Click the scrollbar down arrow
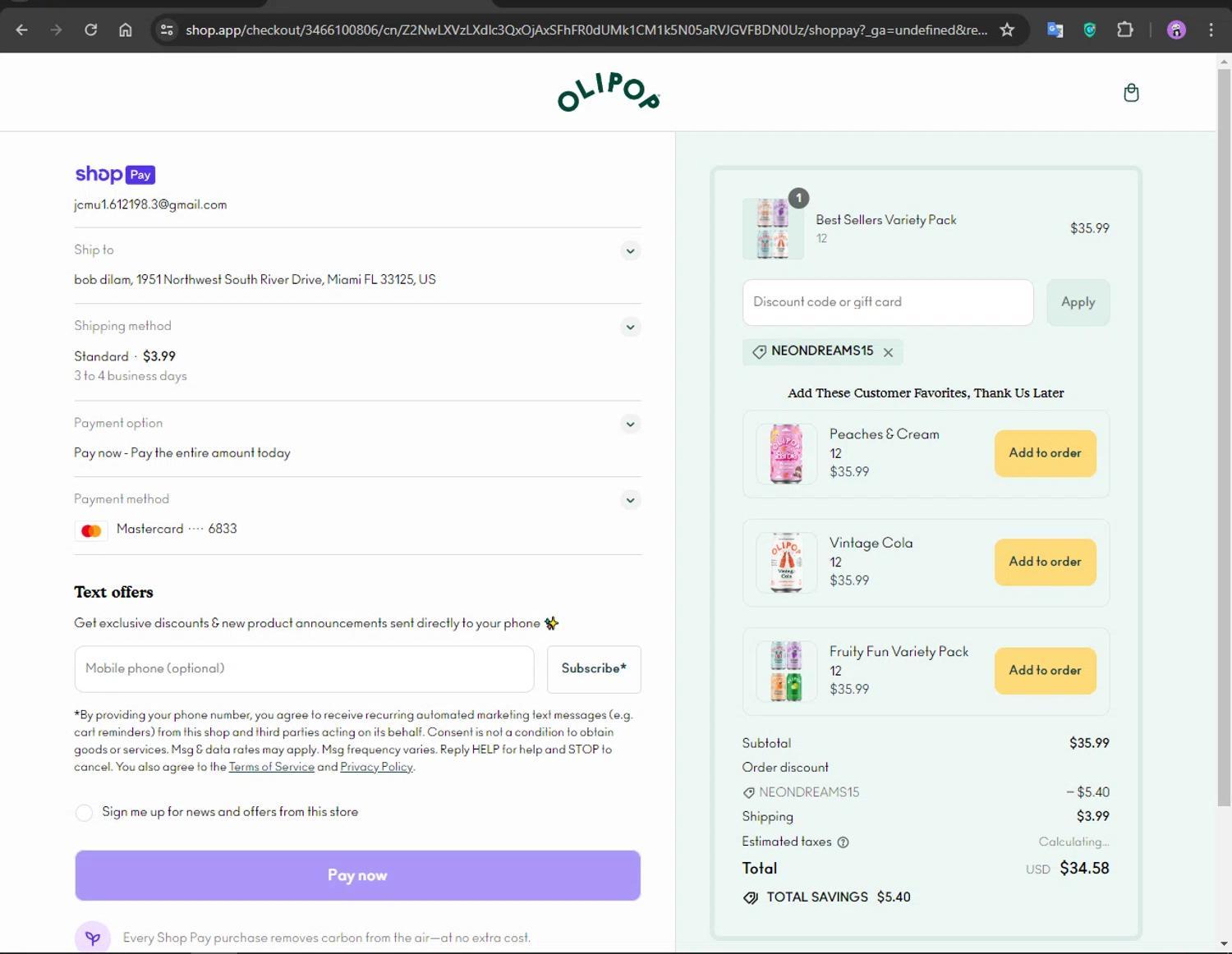The height and width of the screenshot is (954, 1232). (x=1225, y=944)
